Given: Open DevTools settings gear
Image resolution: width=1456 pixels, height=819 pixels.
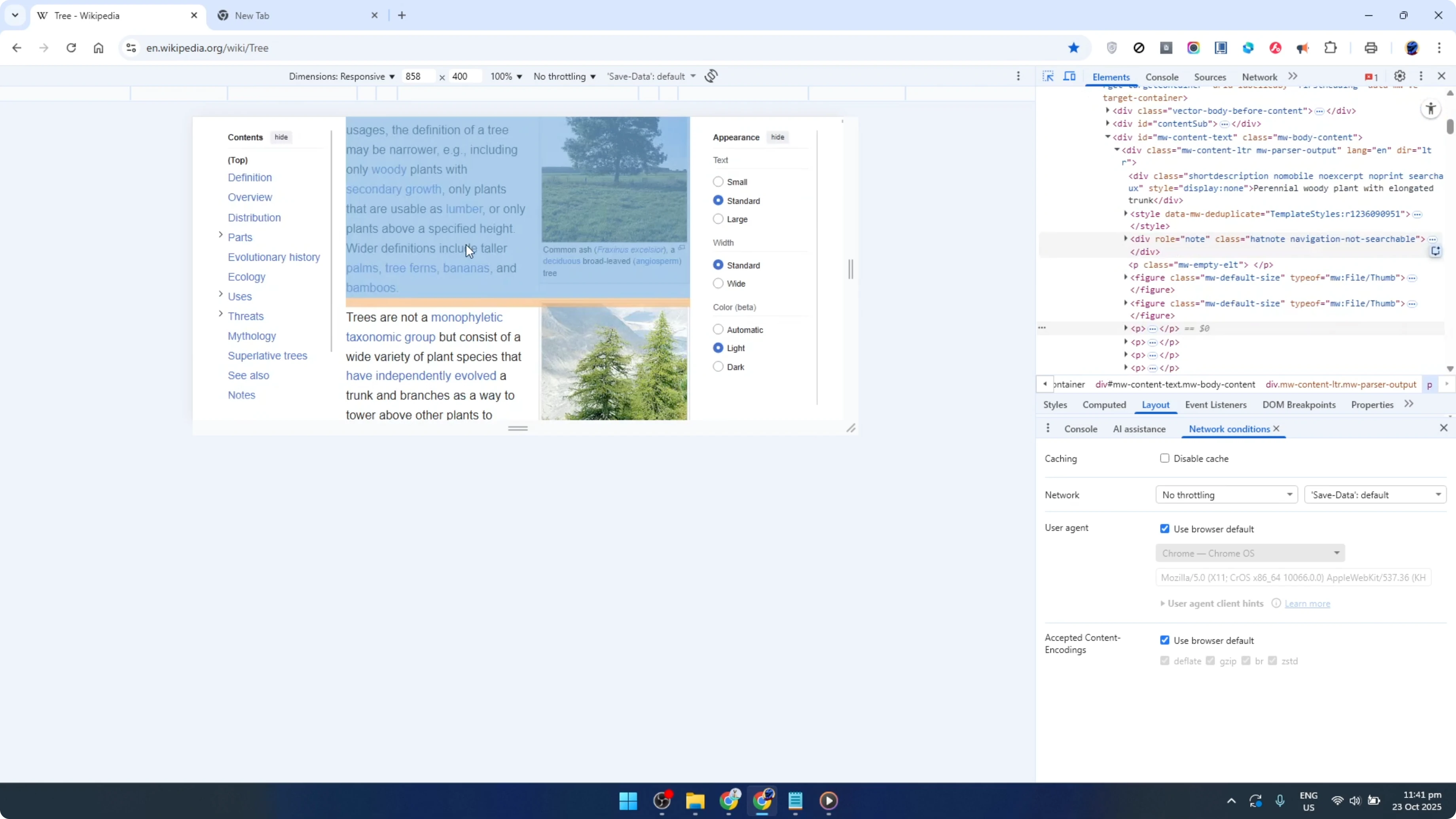Looking at the screenshot, I should pyautogui.click(x=1400, y=76).
